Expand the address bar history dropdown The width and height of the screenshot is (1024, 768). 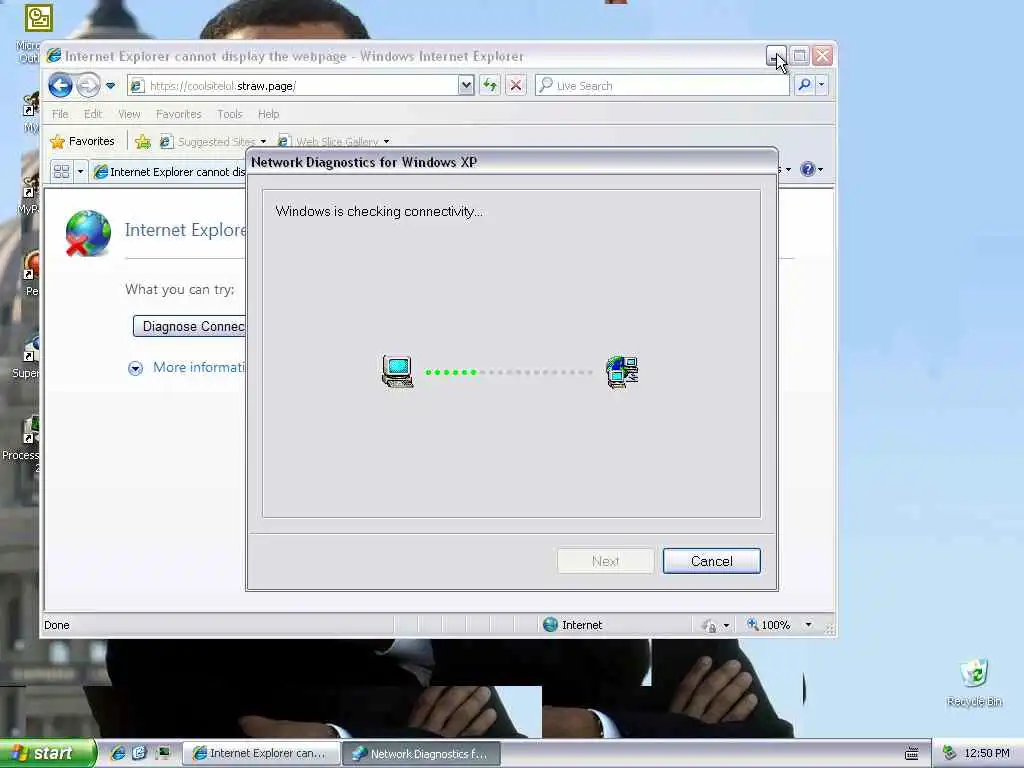click(466, 86)
